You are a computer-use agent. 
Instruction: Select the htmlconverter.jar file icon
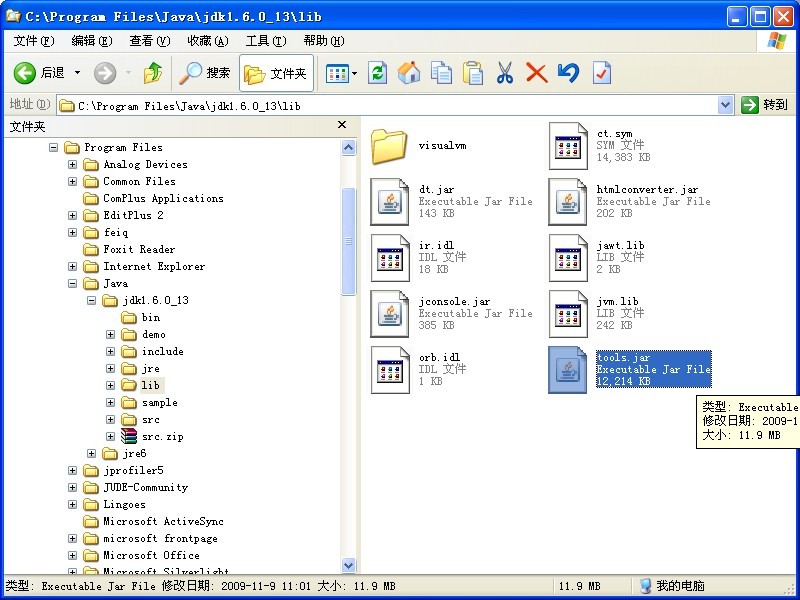click(x=568, y=202)
